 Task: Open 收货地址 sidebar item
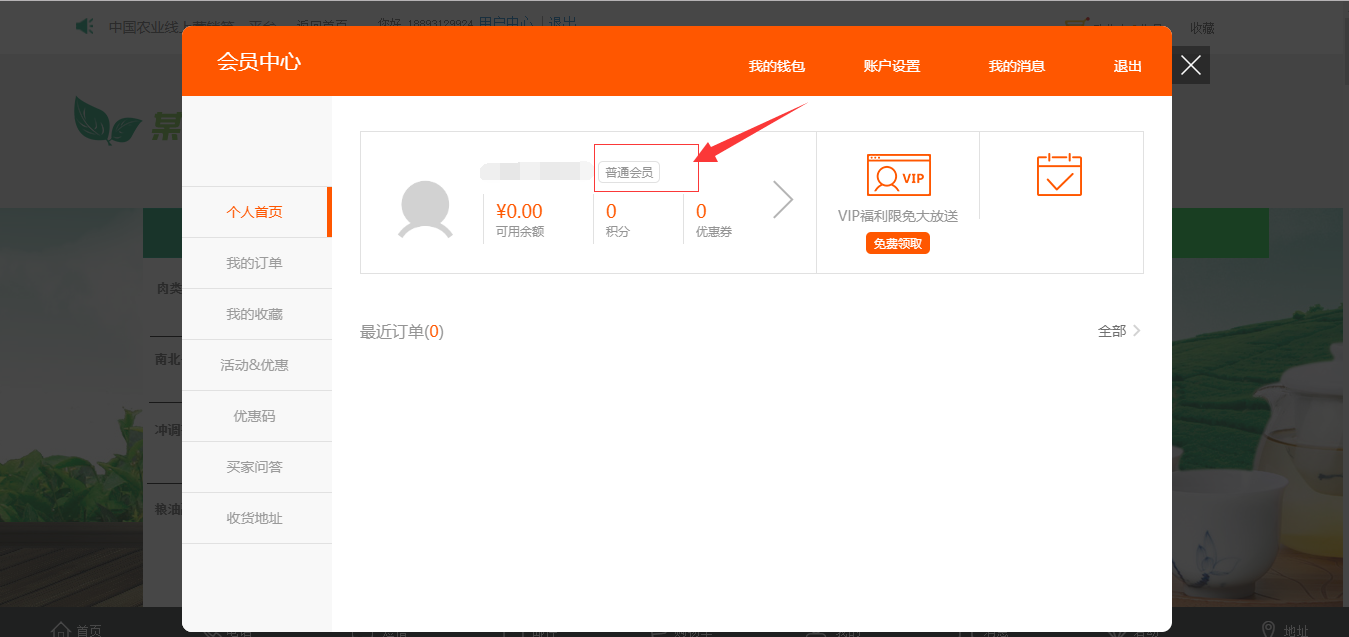point(254,518)
